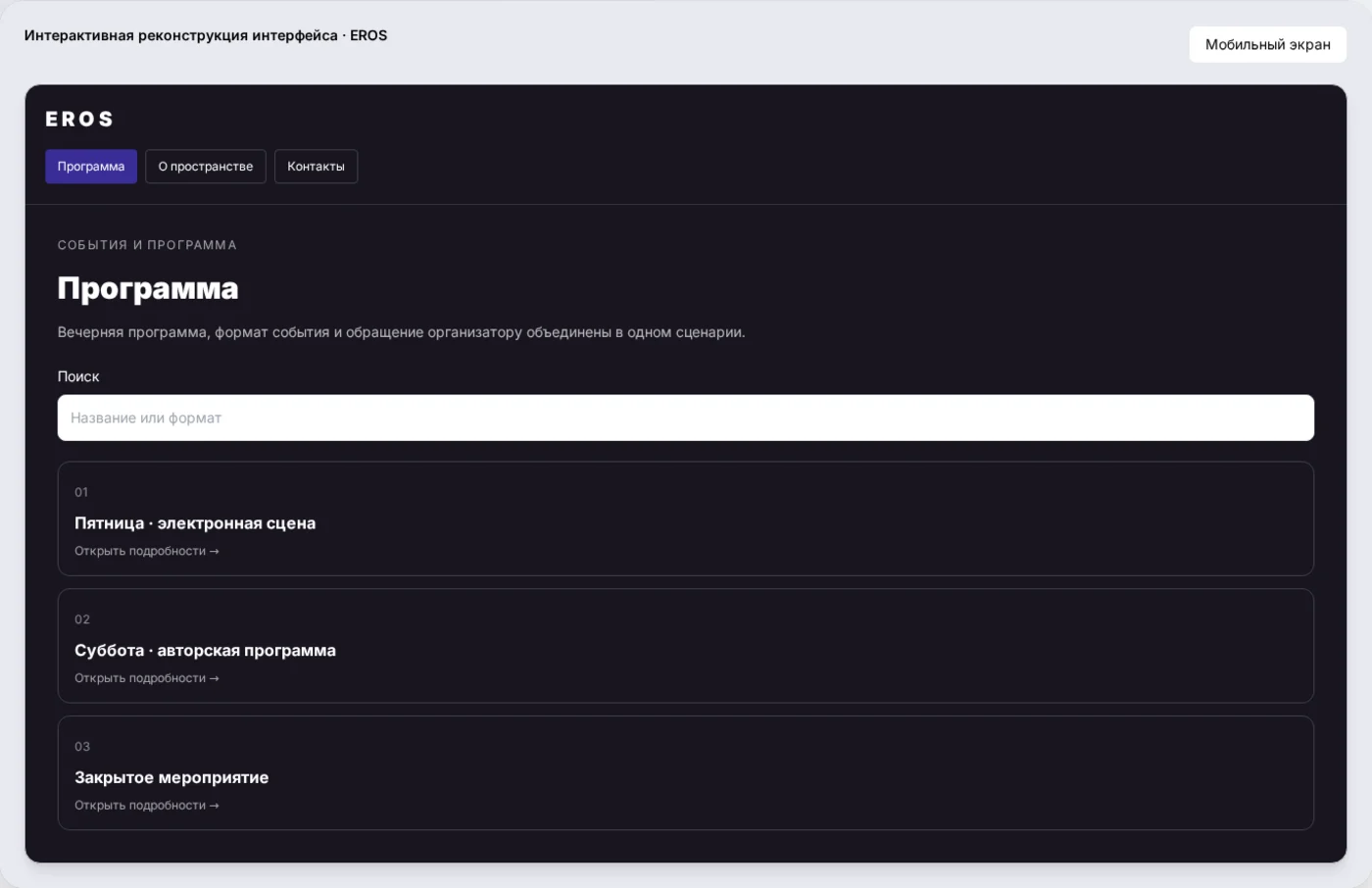Click the large Программа page heading
The height and width of the screenshot is (888, 1372).
(x=148, y=288)
